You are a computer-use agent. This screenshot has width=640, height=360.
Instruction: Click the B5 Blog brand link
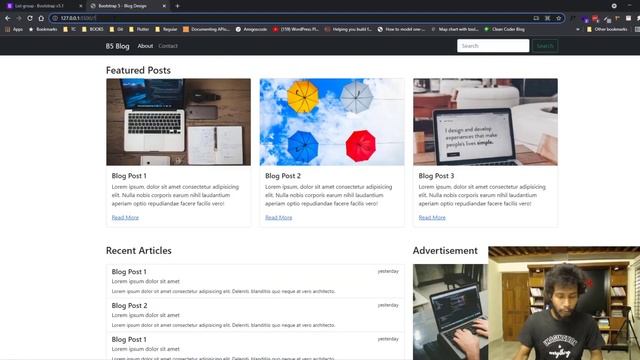[x=118, y=46]
